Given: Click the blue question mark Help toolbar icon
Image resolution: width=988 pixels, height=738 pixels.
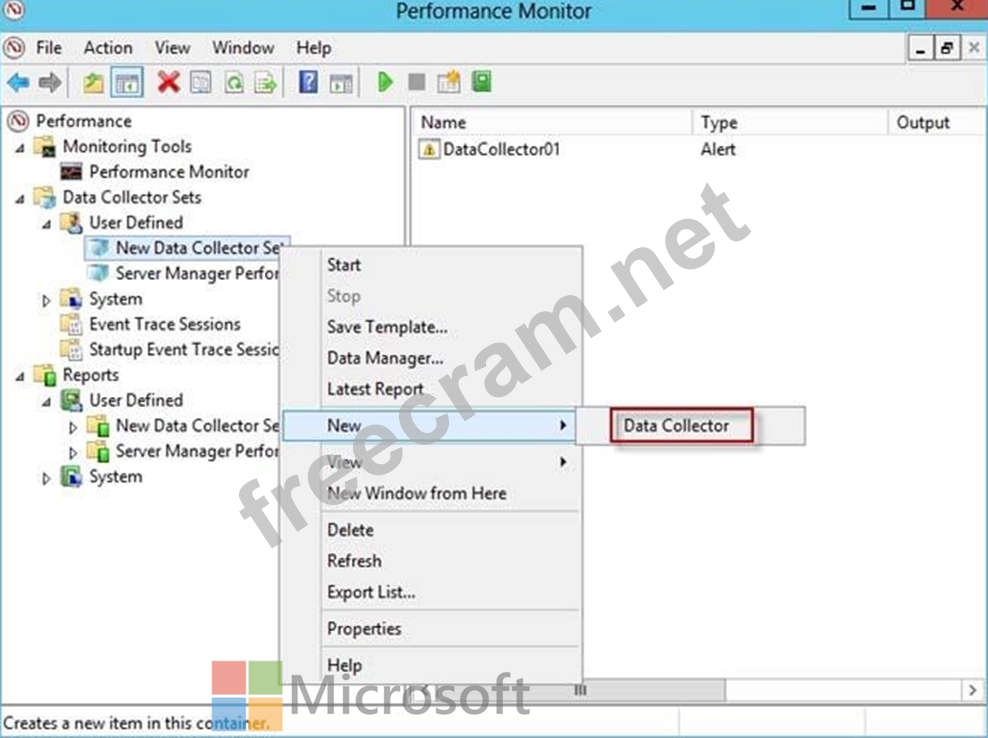Looking at the screenshot, I should (x=308, y=82).
